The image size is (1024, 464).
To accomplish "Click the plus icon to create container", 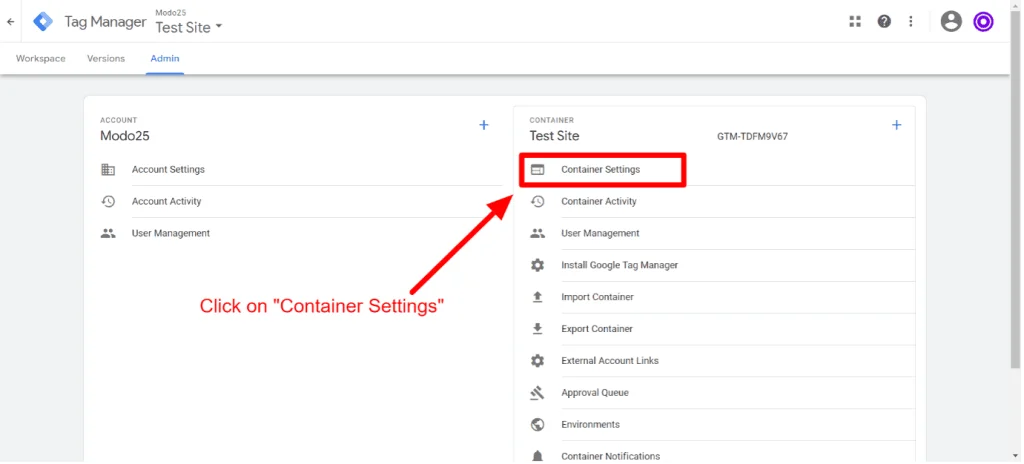I will (x=897, y=125).
